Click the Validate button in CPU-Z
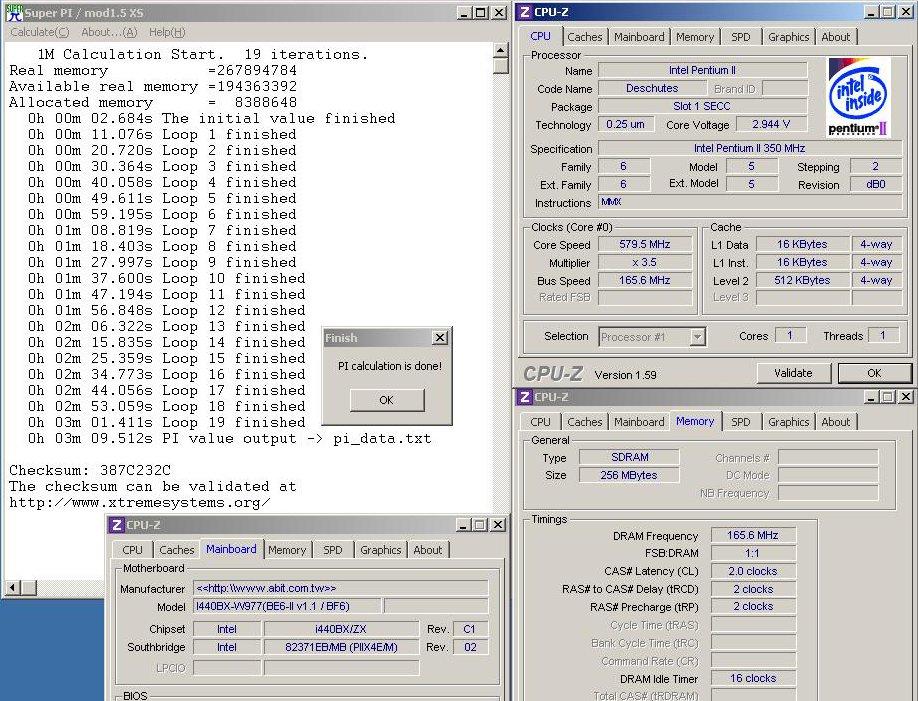The image size is (918, 701). pyautogui.click(x=793, y=373)
